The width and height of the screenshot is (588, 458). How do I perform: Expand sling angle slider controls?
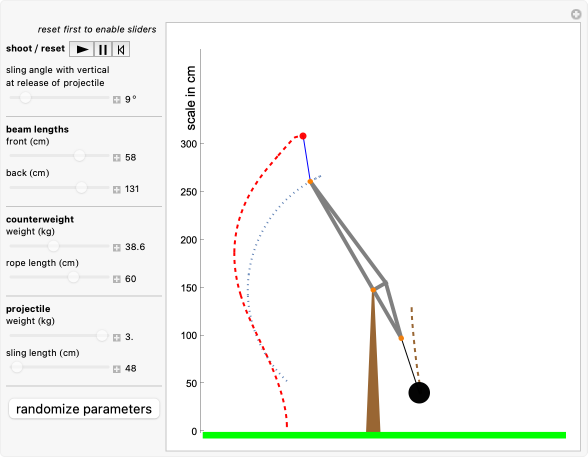click(x=117, y=99)
